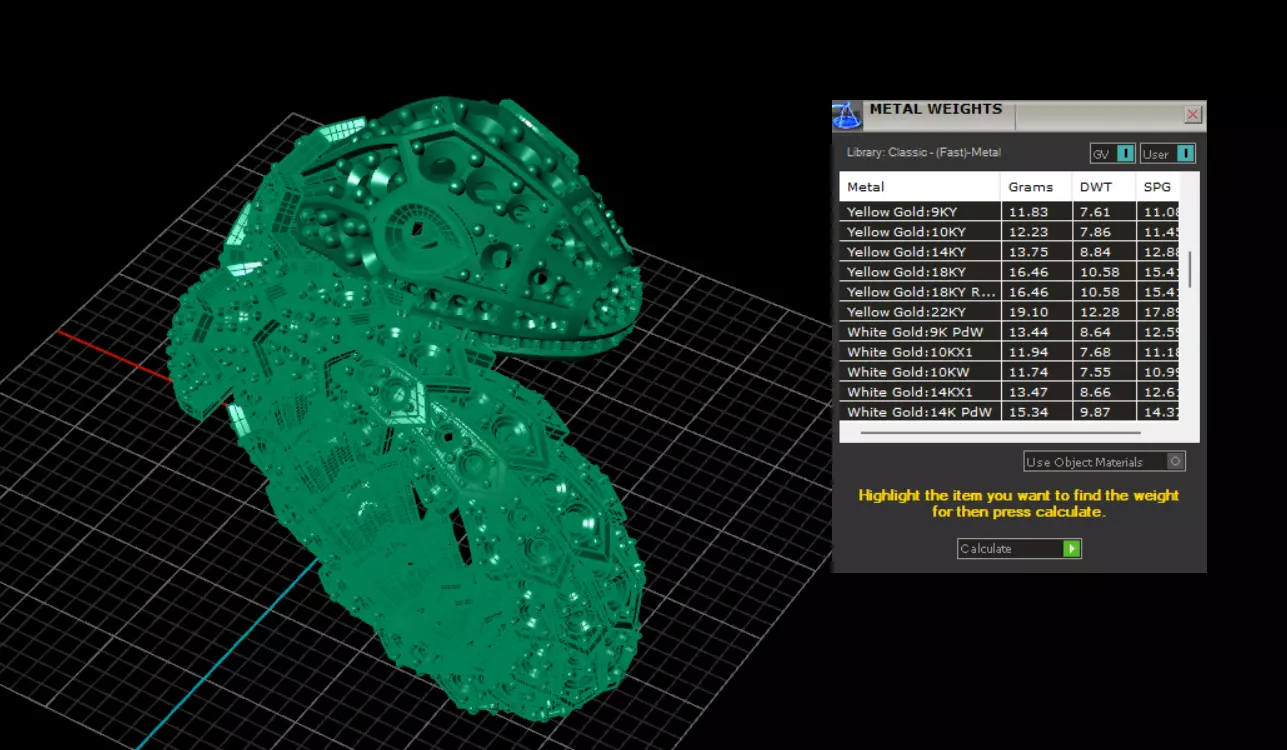Click the Metal Weights scale icon
This screenshot has width=1287, height=750.
click(847, 115)
